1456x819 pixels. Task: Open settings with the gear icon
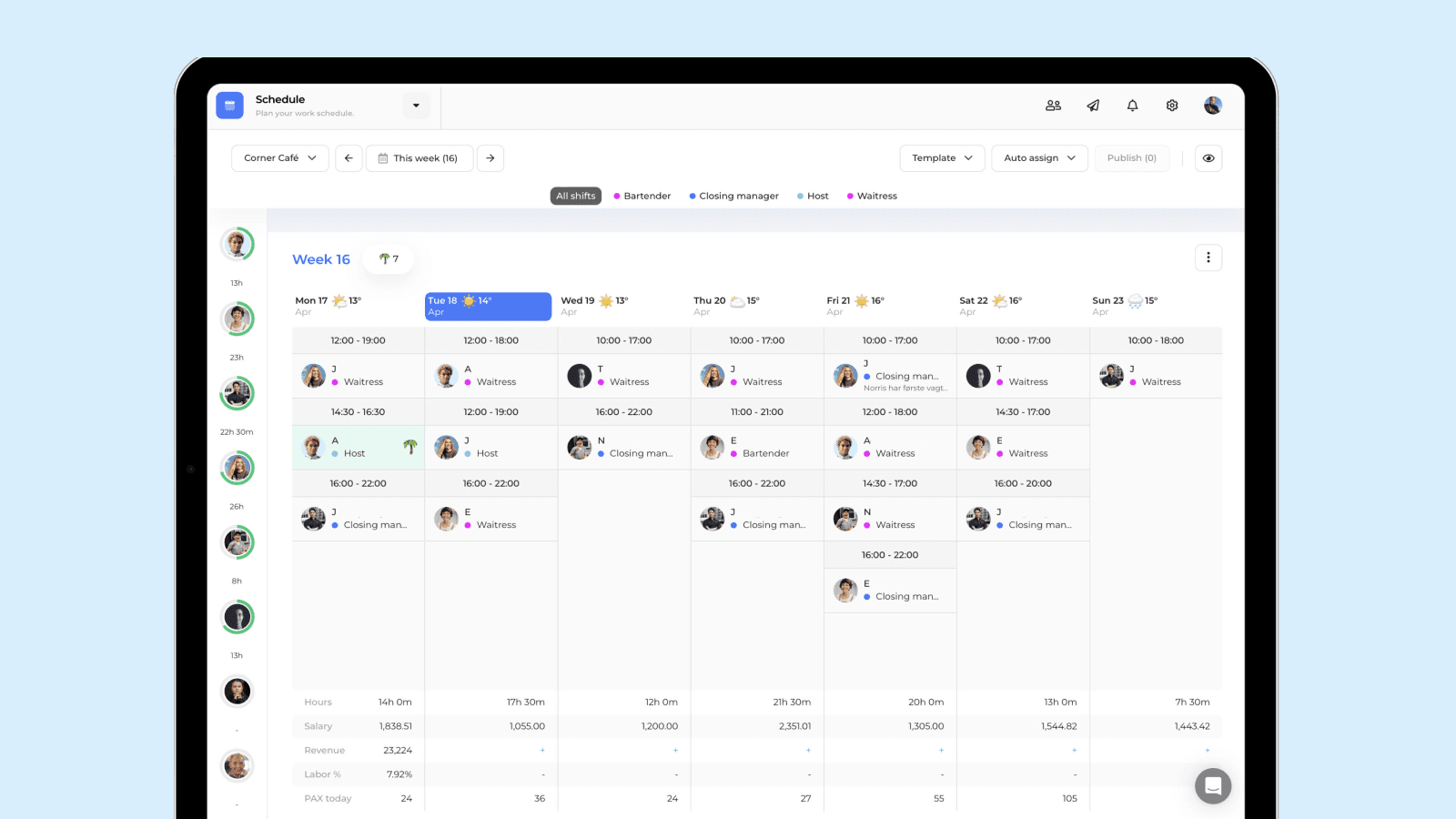coord(1172,105)
